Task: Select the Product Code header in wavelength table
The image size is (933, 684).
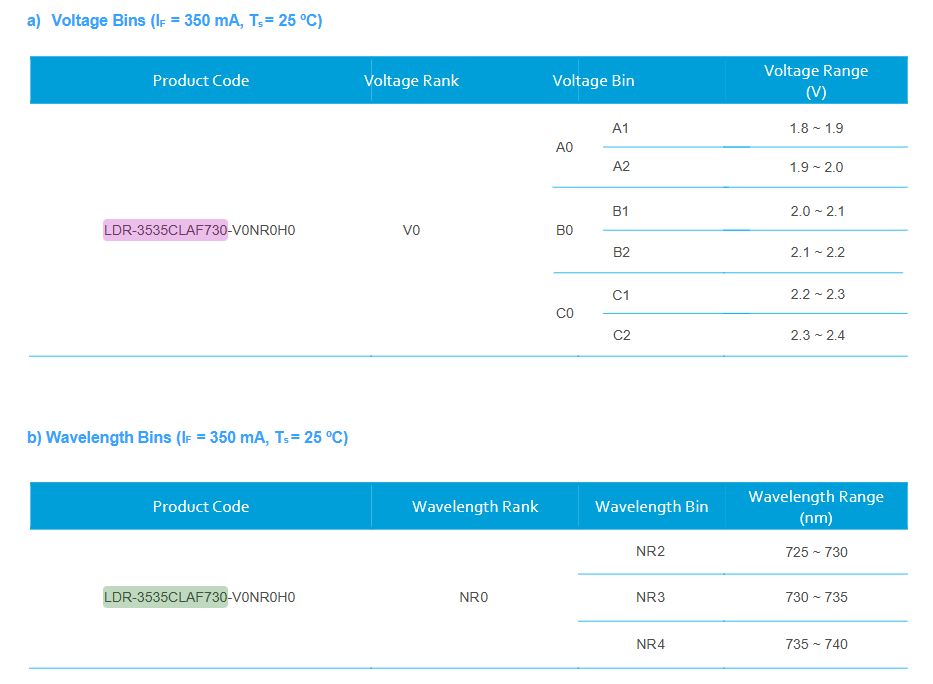Action: [x=201, y=507]
